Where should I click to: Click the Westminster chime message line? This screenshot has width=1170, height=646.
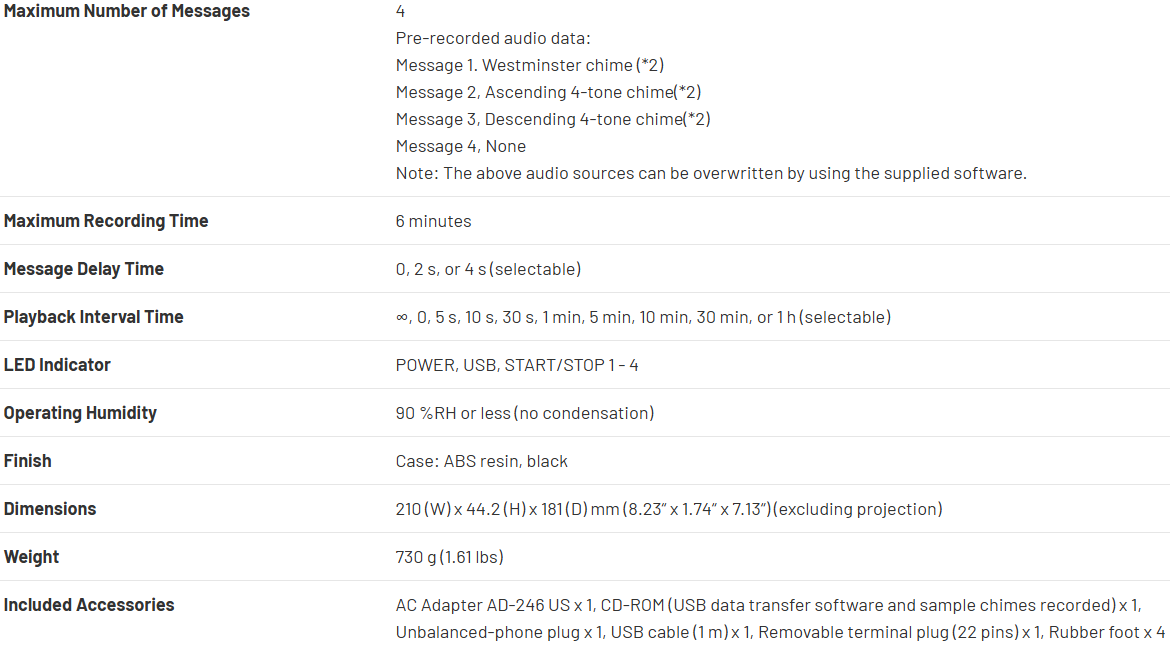530,65
